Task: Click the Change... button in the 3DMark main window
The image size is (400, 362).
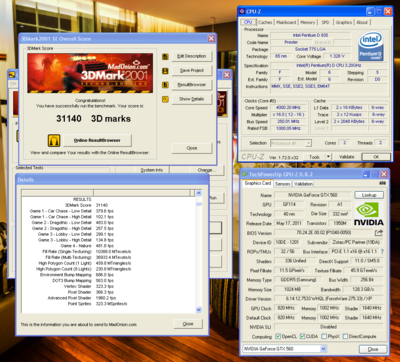Action: point(206,170)
